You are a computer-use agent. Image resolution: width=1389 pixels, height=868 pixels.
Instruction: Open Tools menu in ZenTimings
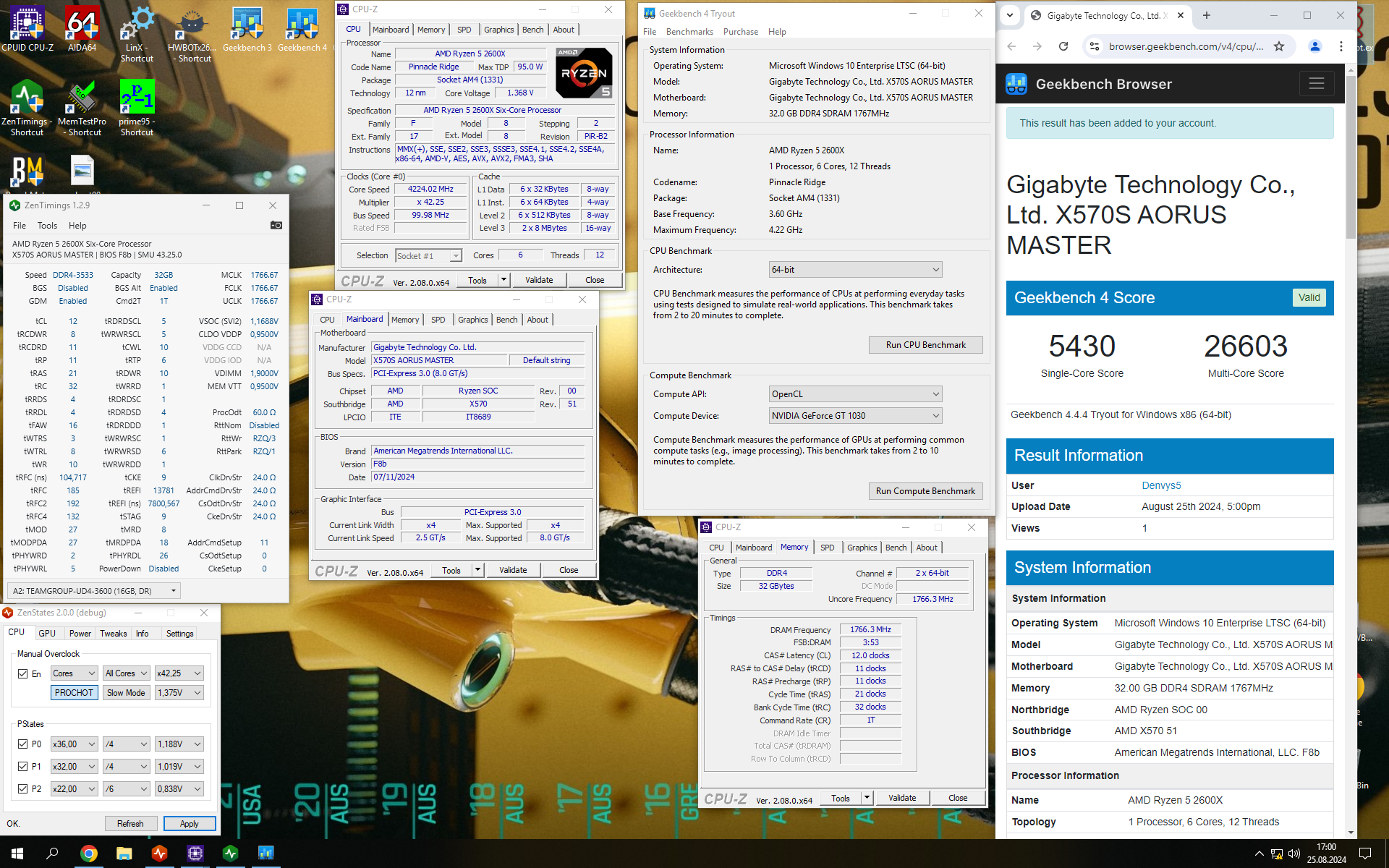click(47, 226)
